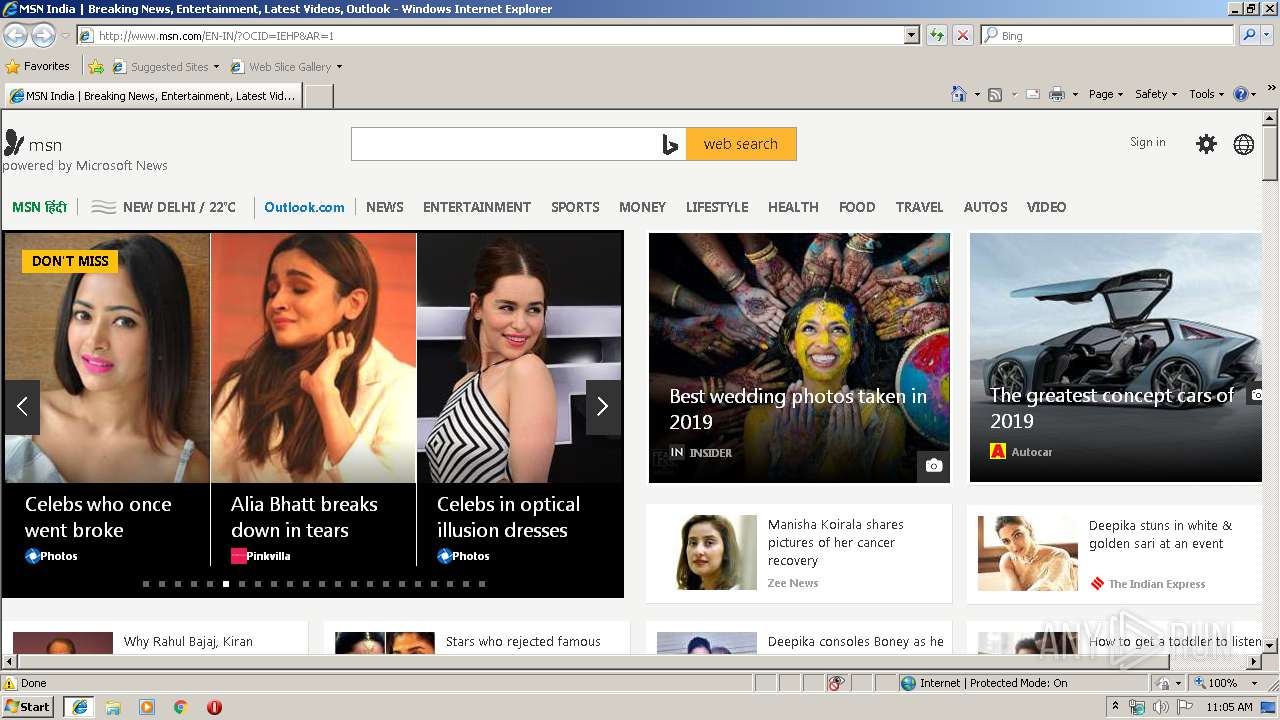Viewport: 1280px width, 720px height.
Task: Click the Read mail envelope icon
Action: [1032, 94]
